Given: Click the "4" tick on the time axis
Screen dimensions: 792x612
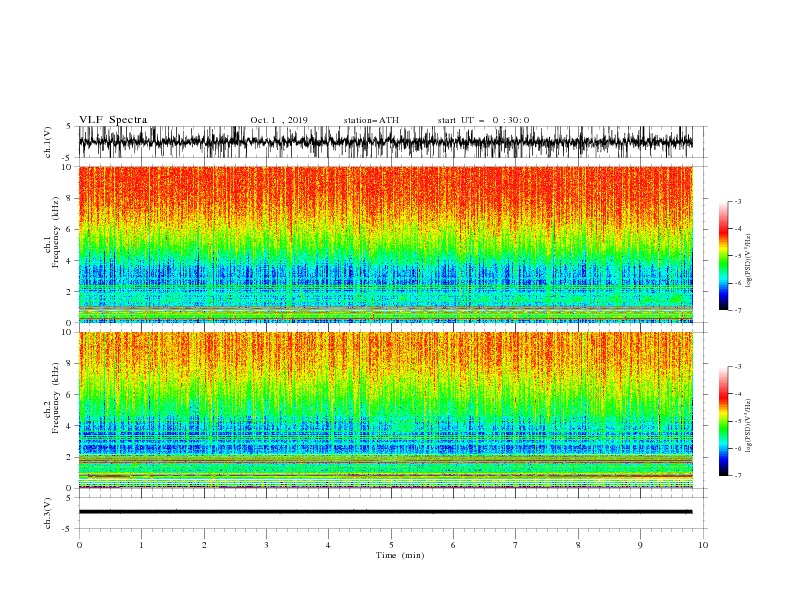Looking at the screenshot, I should [x=328, y=545].
